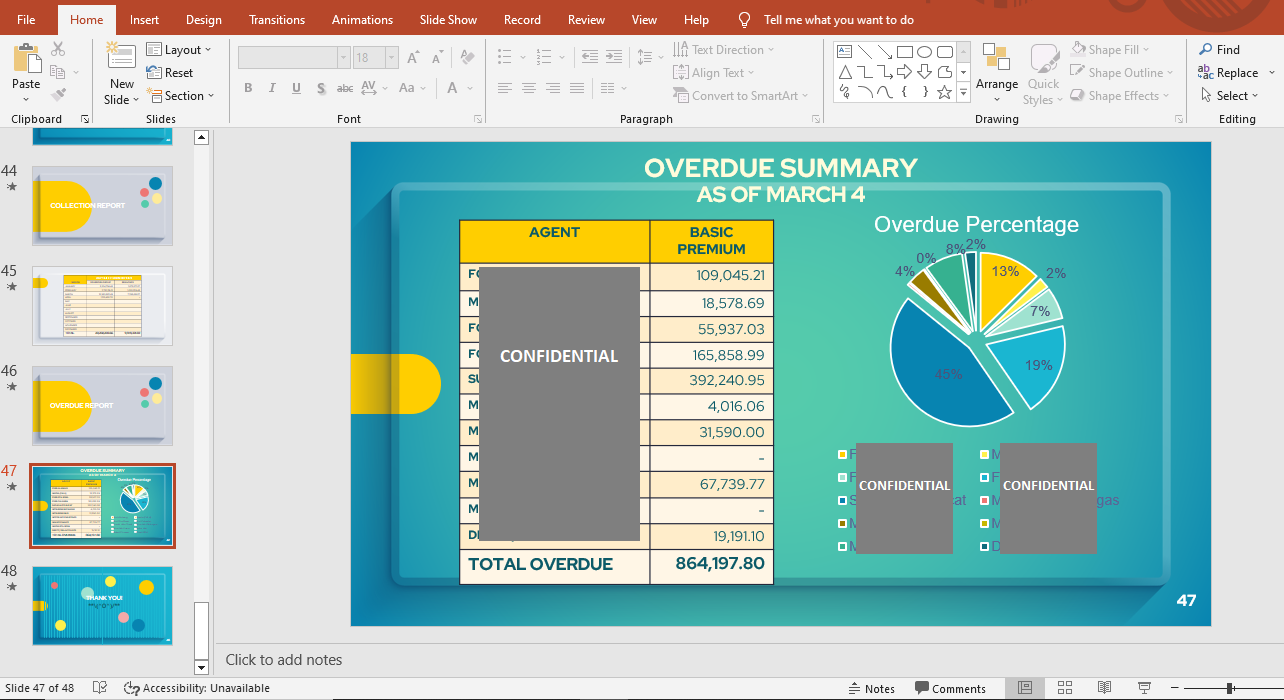Toggle the Comments pane

click(x=949, y=688)
